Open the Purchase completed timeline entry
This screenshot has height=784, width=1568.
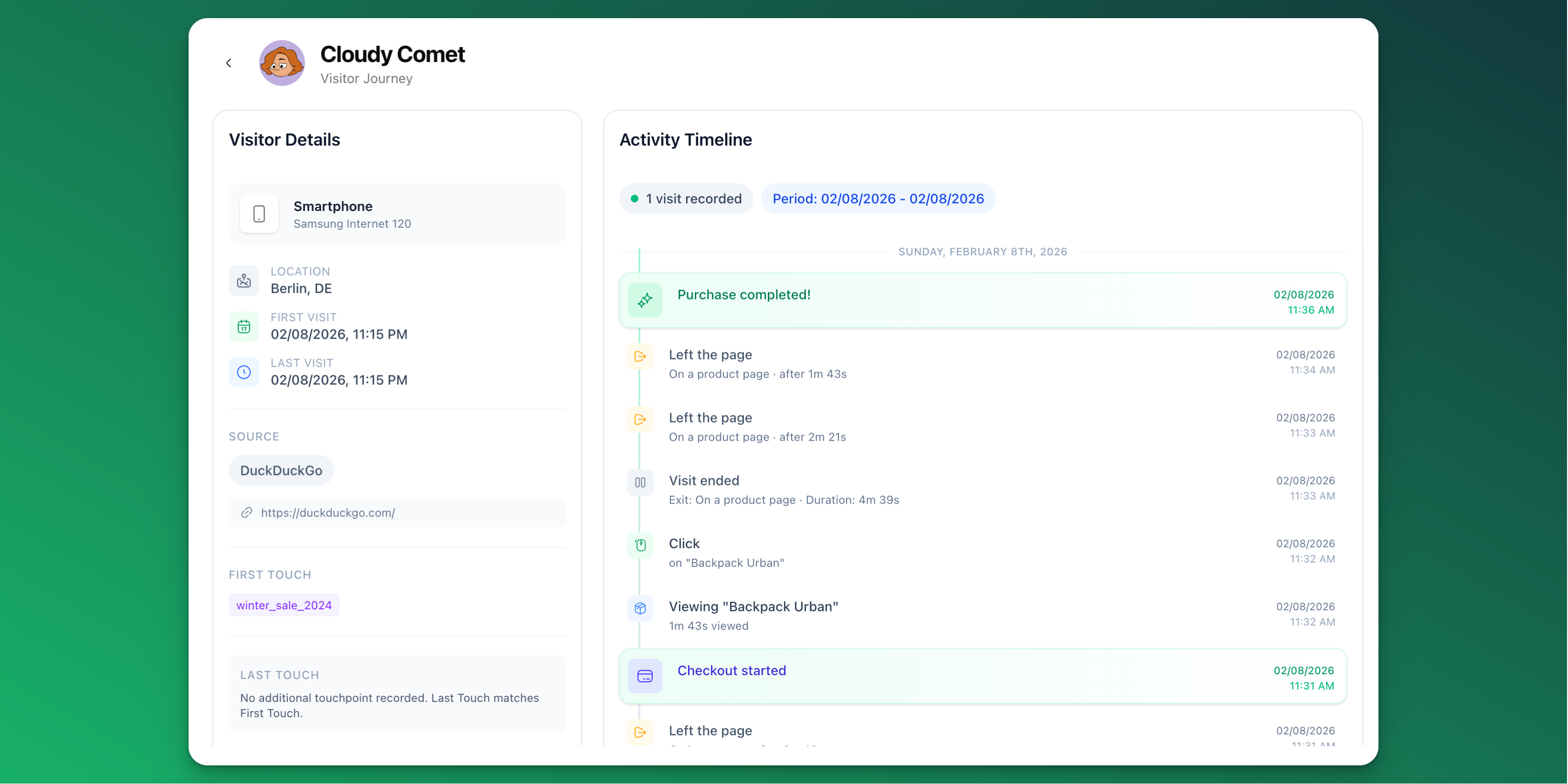(x=743, y=295)
